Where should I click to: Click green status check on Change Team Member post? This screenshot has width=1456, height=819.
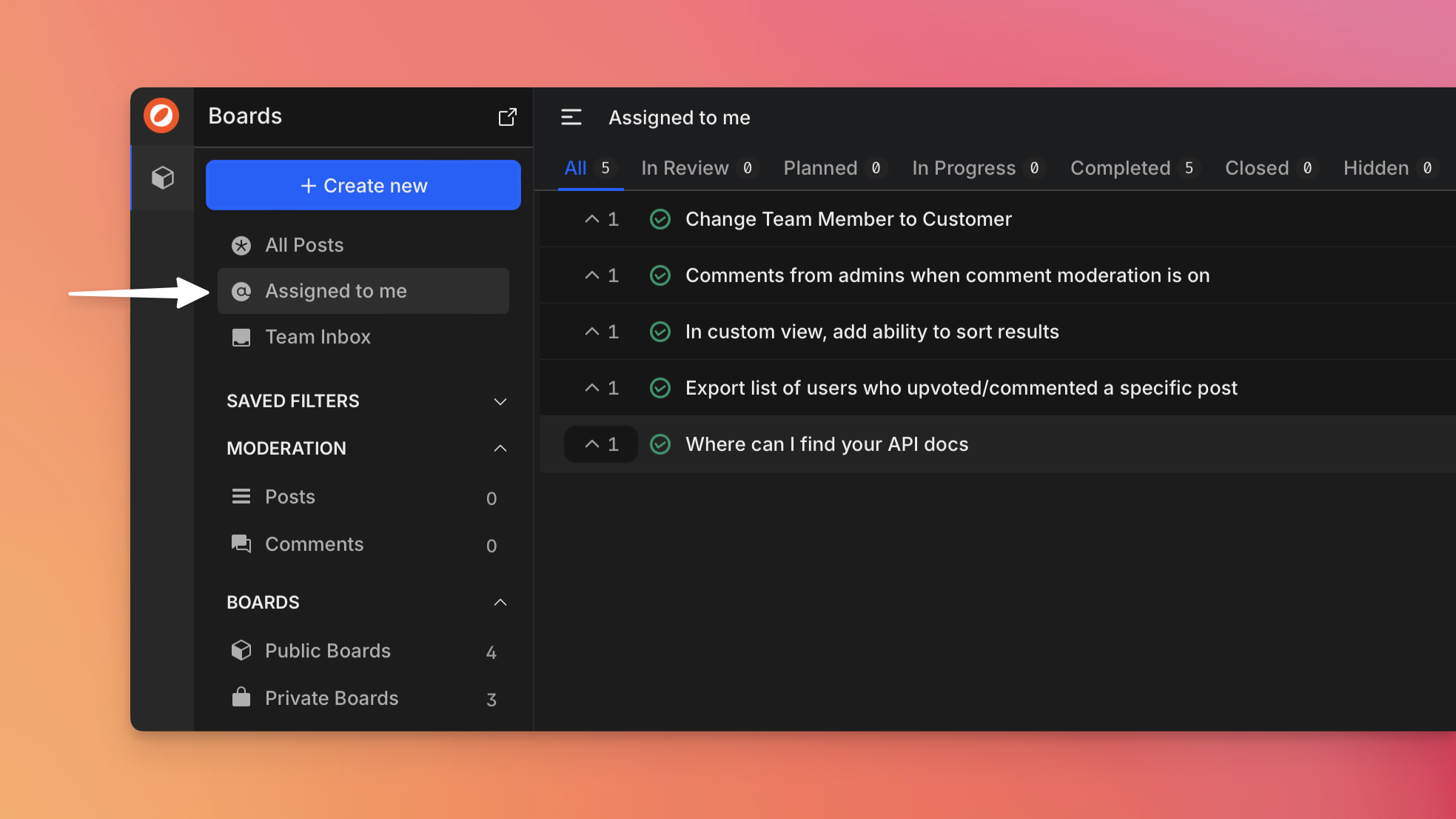click(x=660, y=219)
